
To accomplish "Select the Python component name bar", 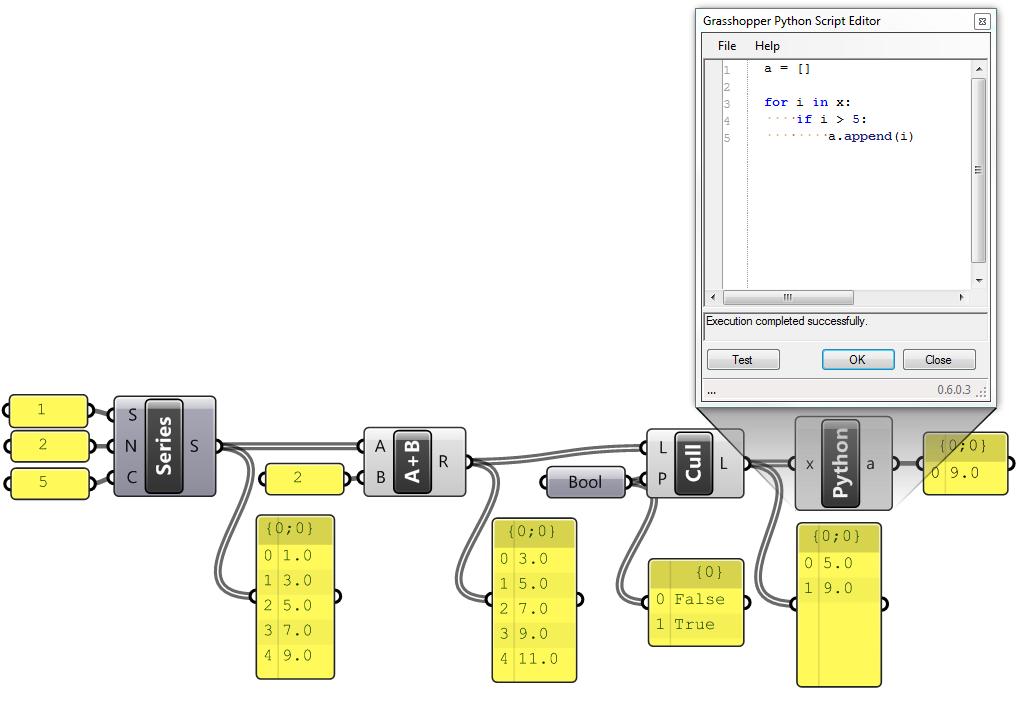I will tap(840, 463).
